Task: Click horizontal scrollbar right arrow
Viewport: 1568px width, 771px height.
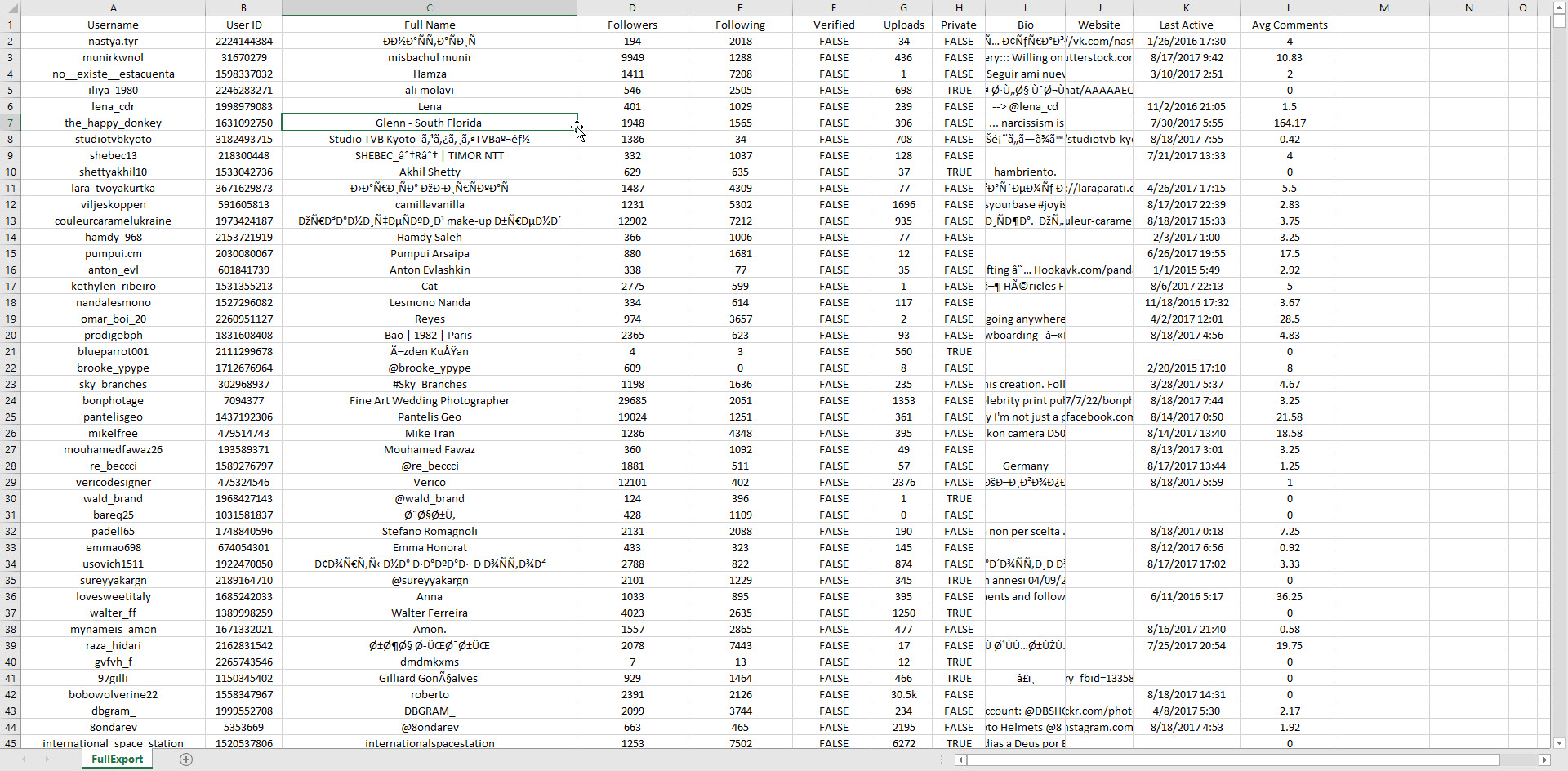Action: (1543, 760)
